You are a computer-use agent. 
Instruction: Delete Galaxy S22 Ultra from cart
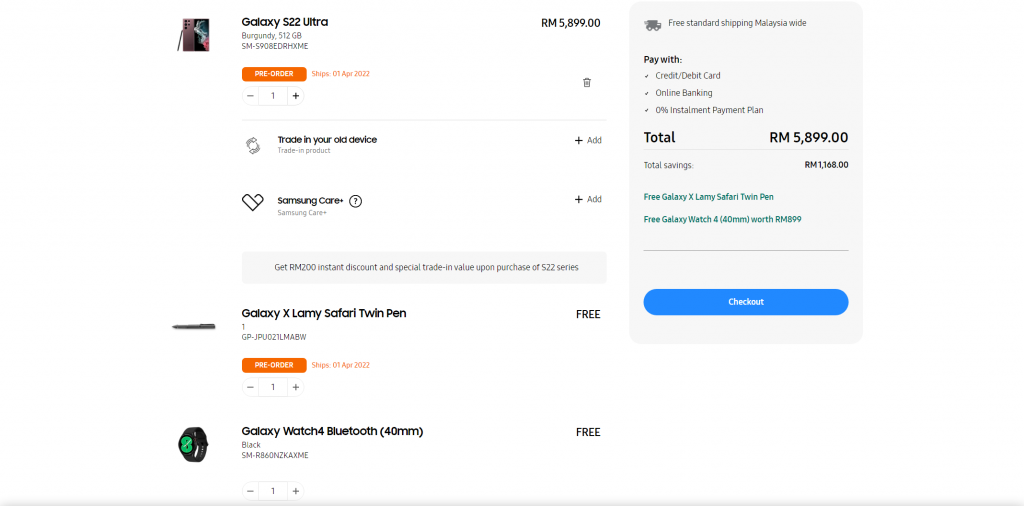point(587,82)
